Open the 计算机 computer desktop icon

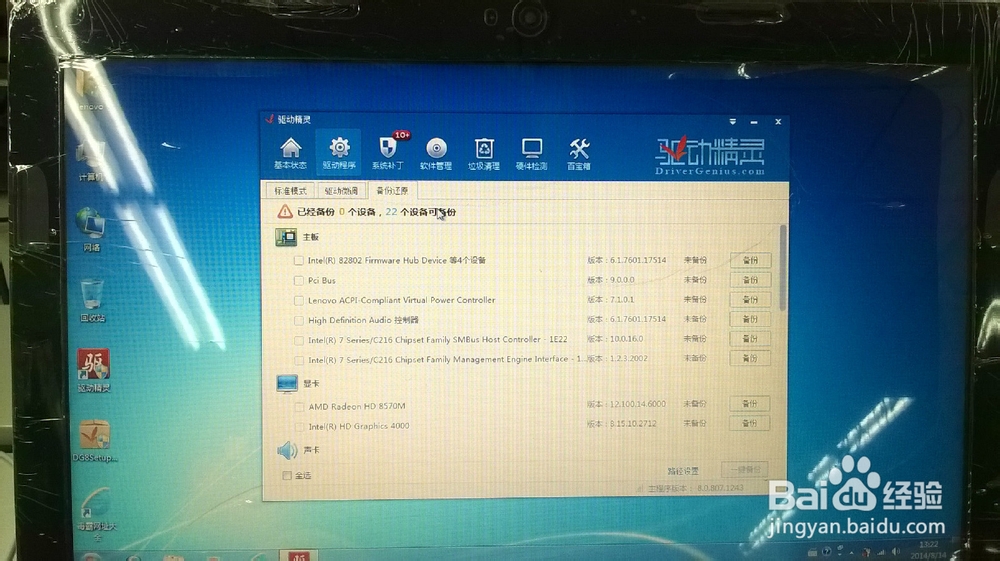[x=91, y=161]
